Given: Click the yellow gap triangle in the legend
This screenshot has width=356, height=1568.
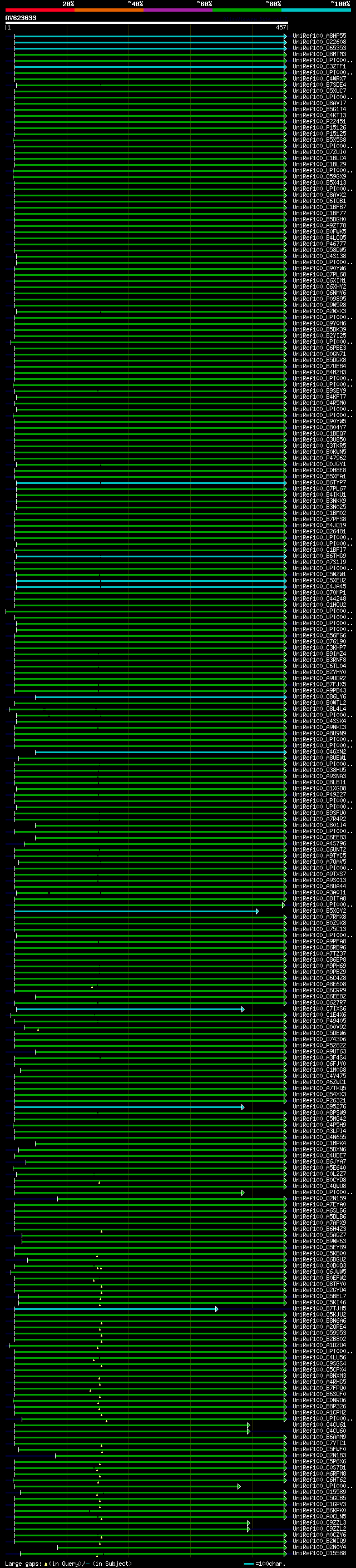Looking at the screenshot, I should coord(46,1563).
